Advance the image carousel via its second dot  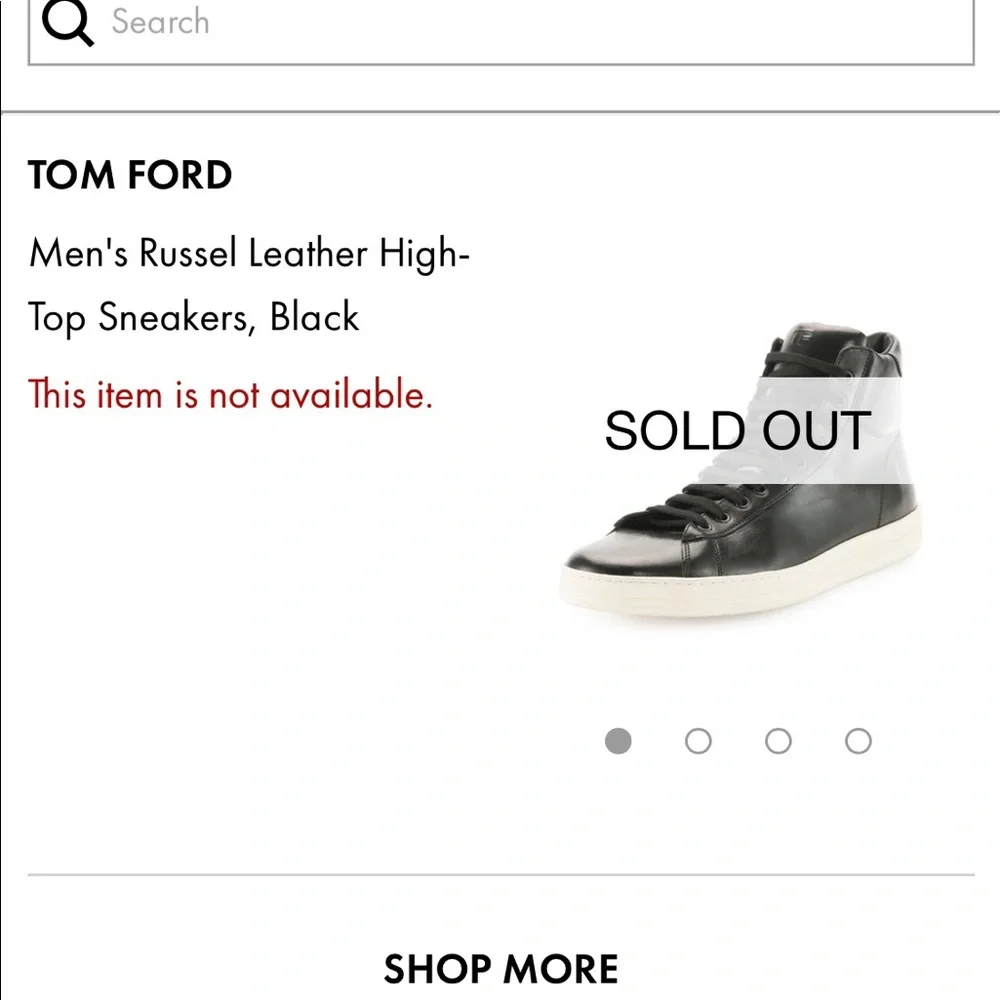coord(698,741)
